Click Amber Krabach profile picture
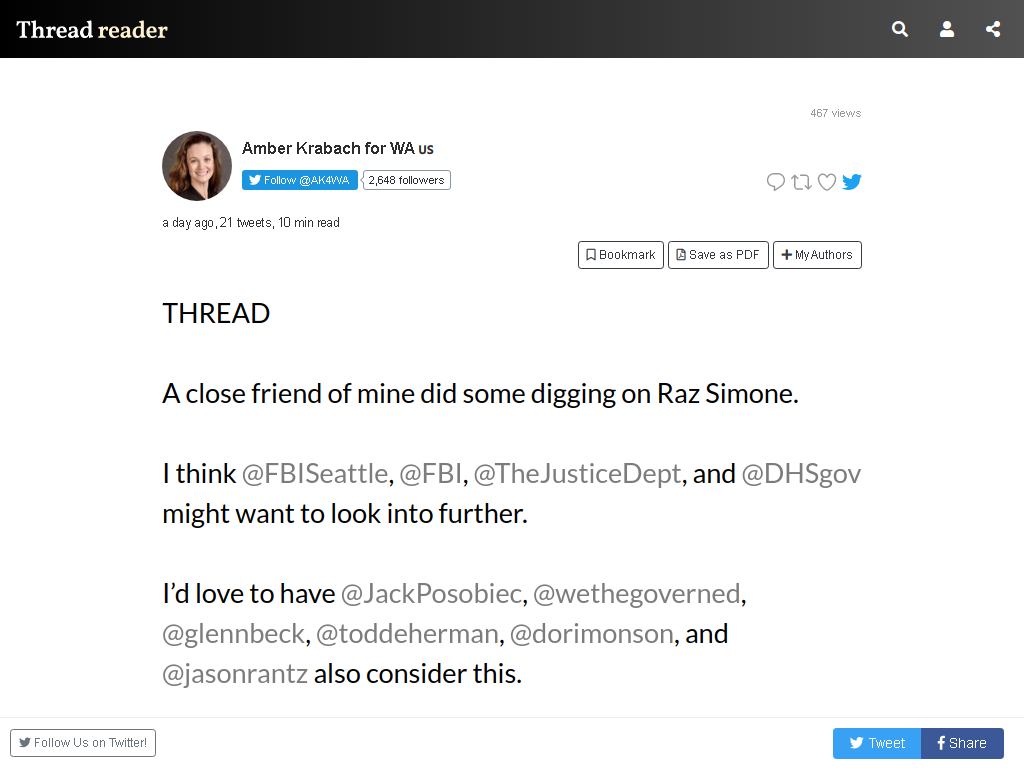The height and width of the screenshot is (768, 1024). click(197, 166)
